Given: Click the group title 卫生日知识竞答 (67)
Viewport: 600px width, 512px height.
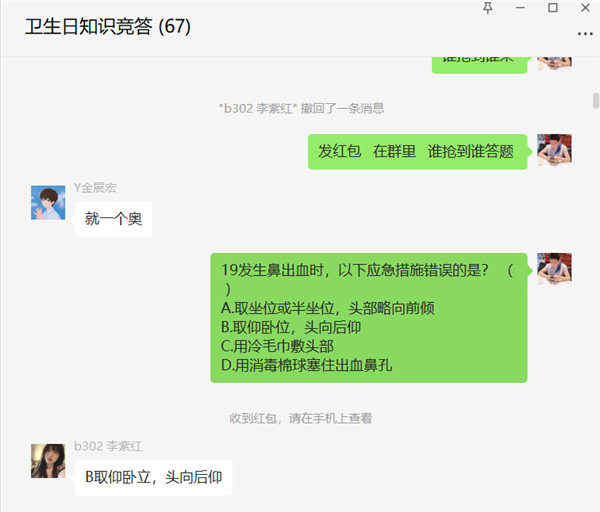Looking at the screenshot, I should 108,27.
